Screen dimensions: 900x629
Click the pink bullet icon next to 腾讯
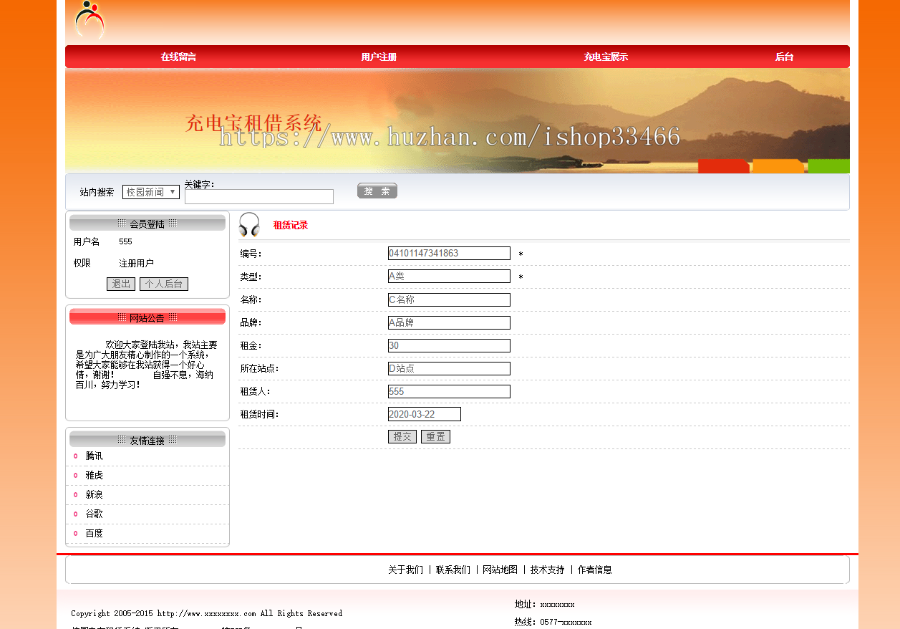pyautogui.click(x=76, y=456)
